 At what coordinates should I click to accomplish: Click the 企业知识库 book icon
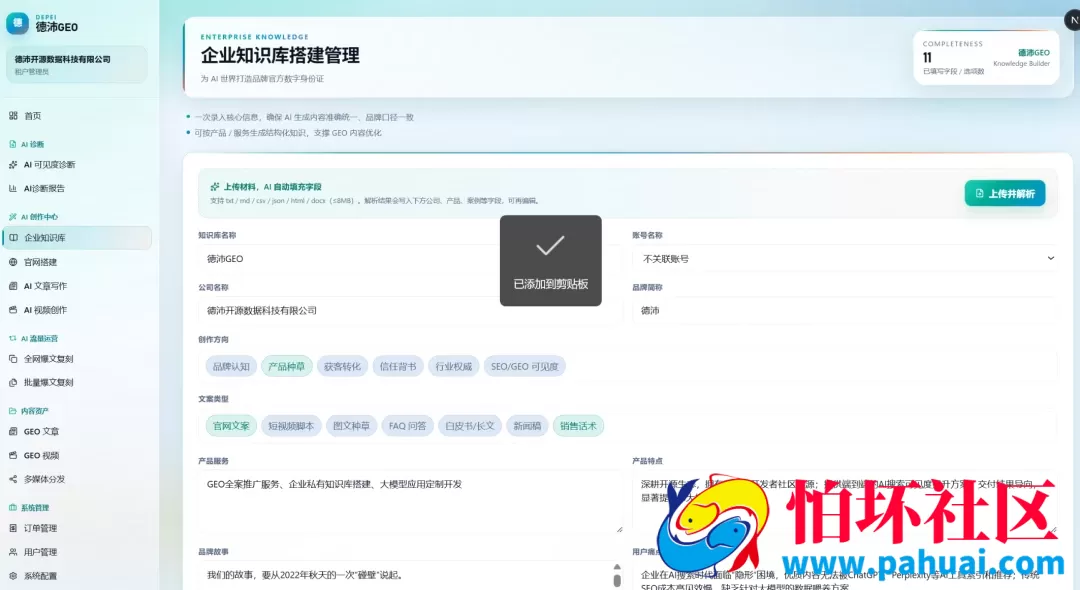point(14,238)
